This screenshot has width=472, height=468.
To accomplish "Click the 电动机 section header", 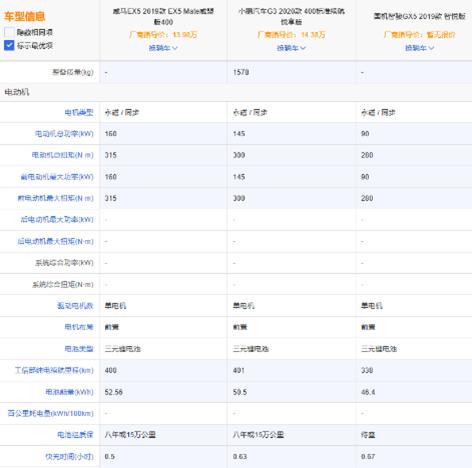I will tap(17, 92).
